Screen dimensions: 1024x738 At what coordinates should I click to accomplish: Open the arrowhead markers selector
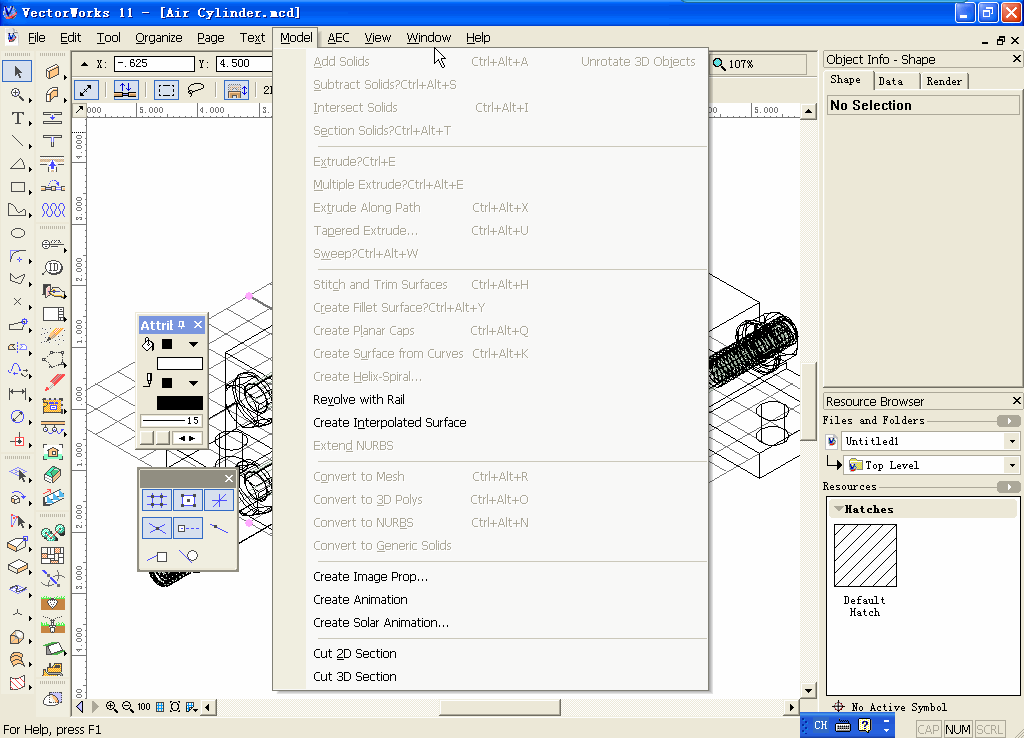coord(187,438)
